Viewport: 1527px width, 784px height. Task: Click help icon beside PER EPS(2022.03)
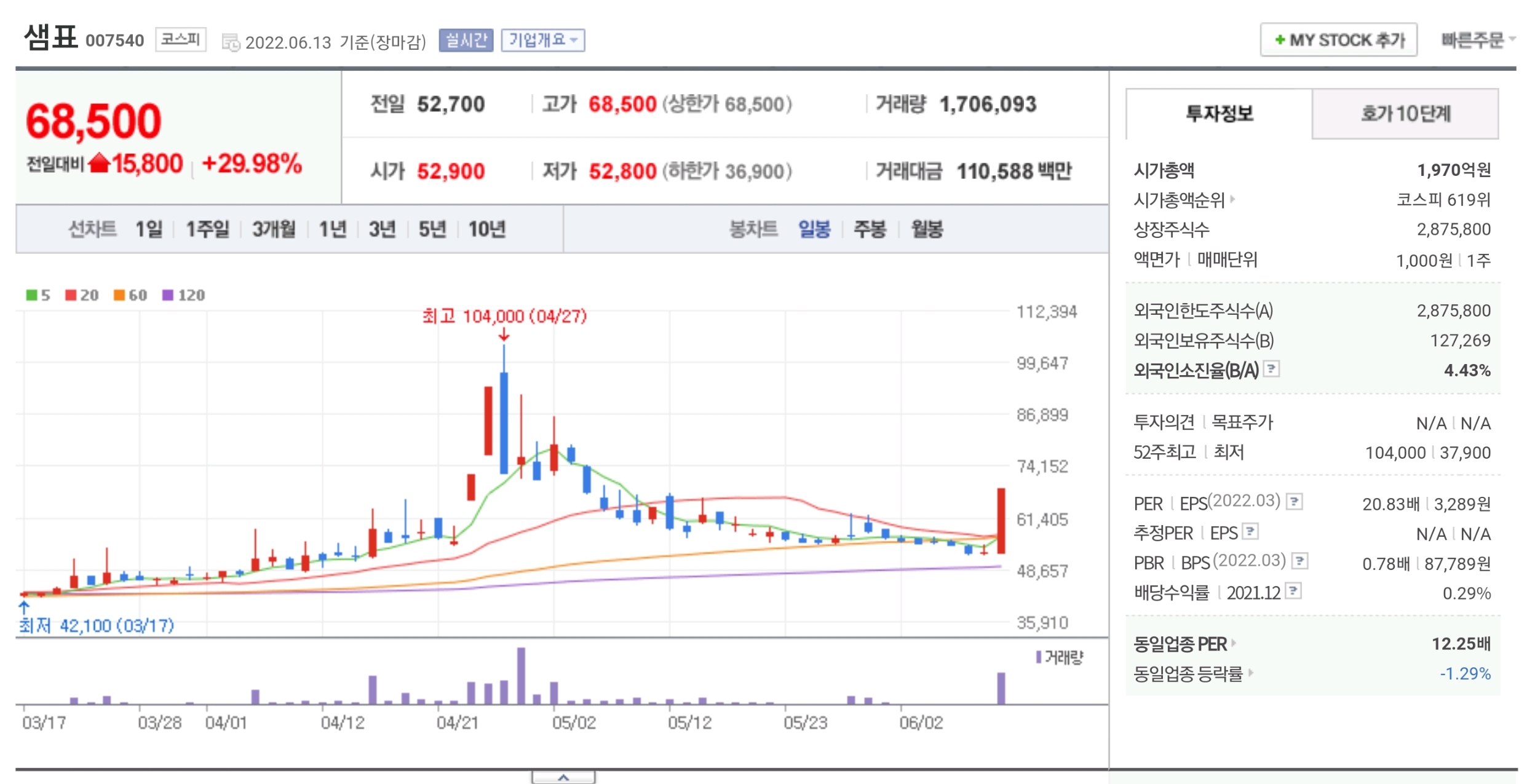(x=1295, y=502)
